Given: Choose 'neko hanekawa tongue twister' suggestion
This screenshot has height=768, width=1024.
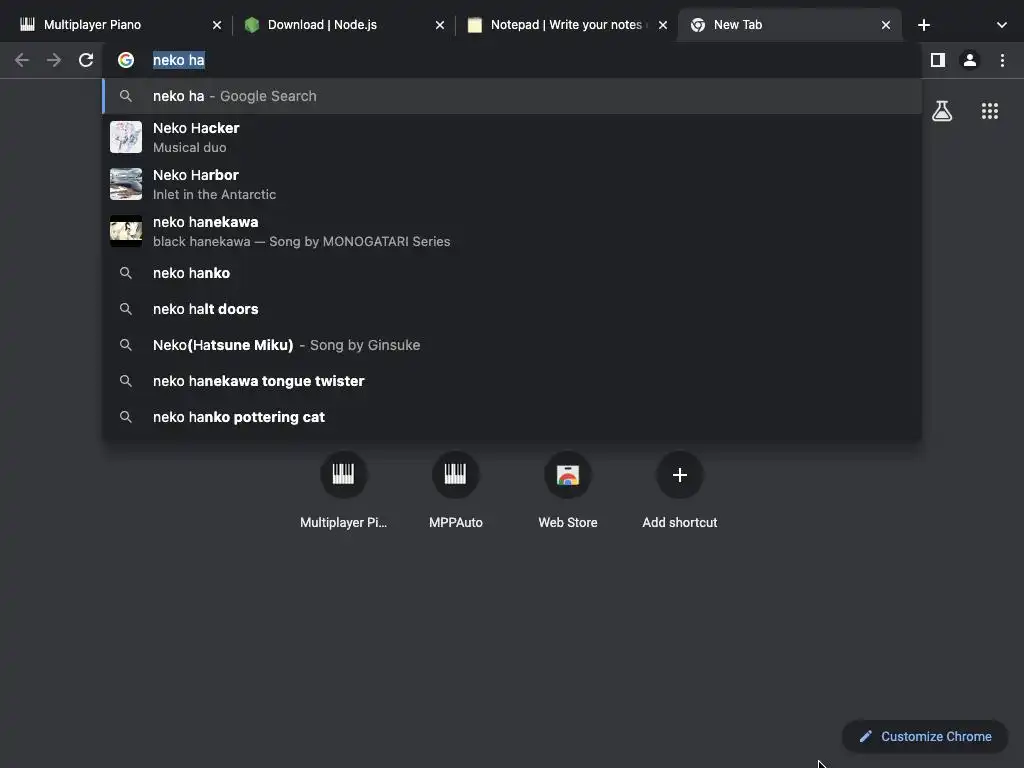Looking at the screenshot, I should [x=512, y=381].
